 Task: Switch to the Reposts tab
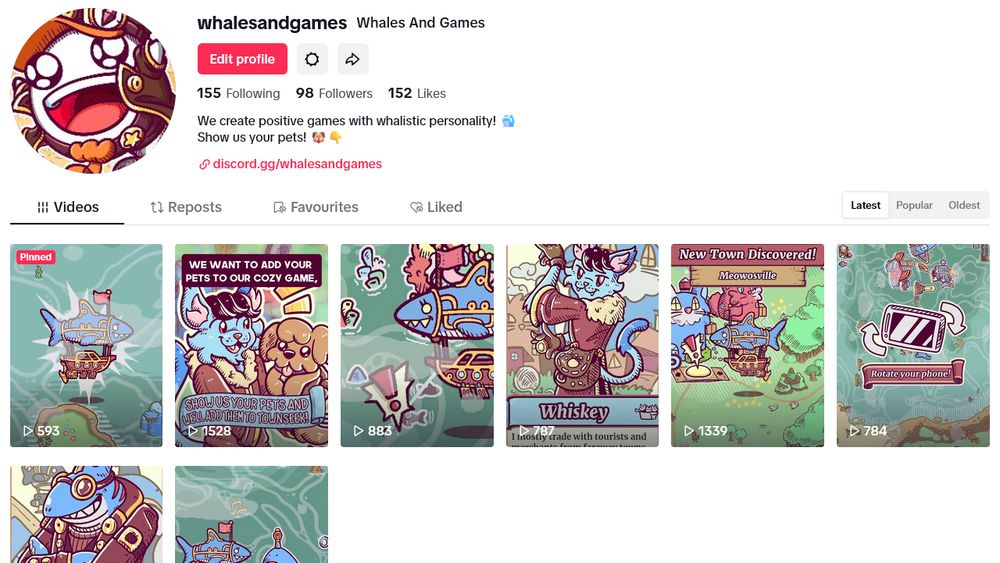(186, 207)
